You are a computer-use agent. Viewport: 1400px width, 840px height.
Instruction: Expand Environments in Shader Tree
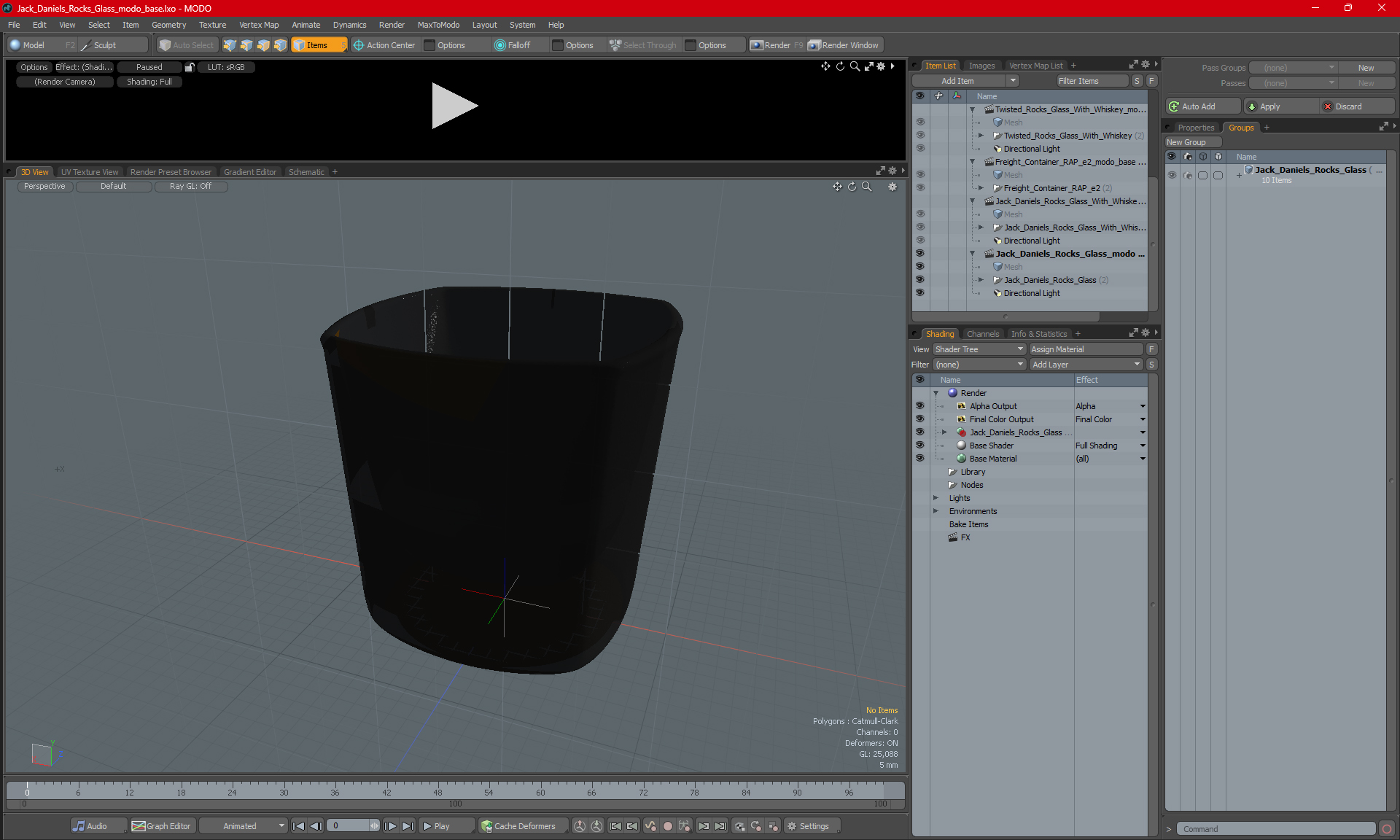[x=936, y=511]
